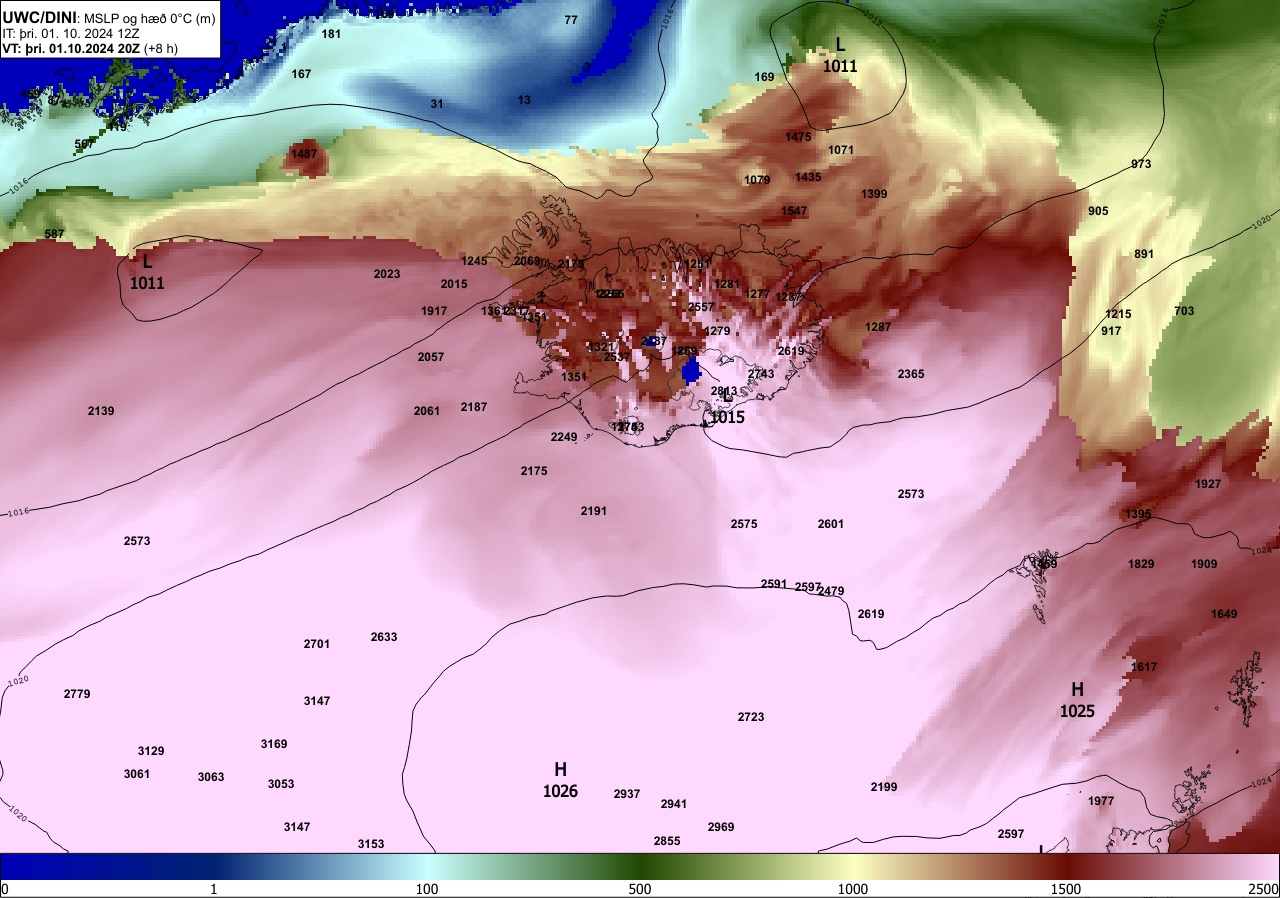This screenshot has width=1280, height=898.
Task: Click the height value 1487
Action: point(303,154)
